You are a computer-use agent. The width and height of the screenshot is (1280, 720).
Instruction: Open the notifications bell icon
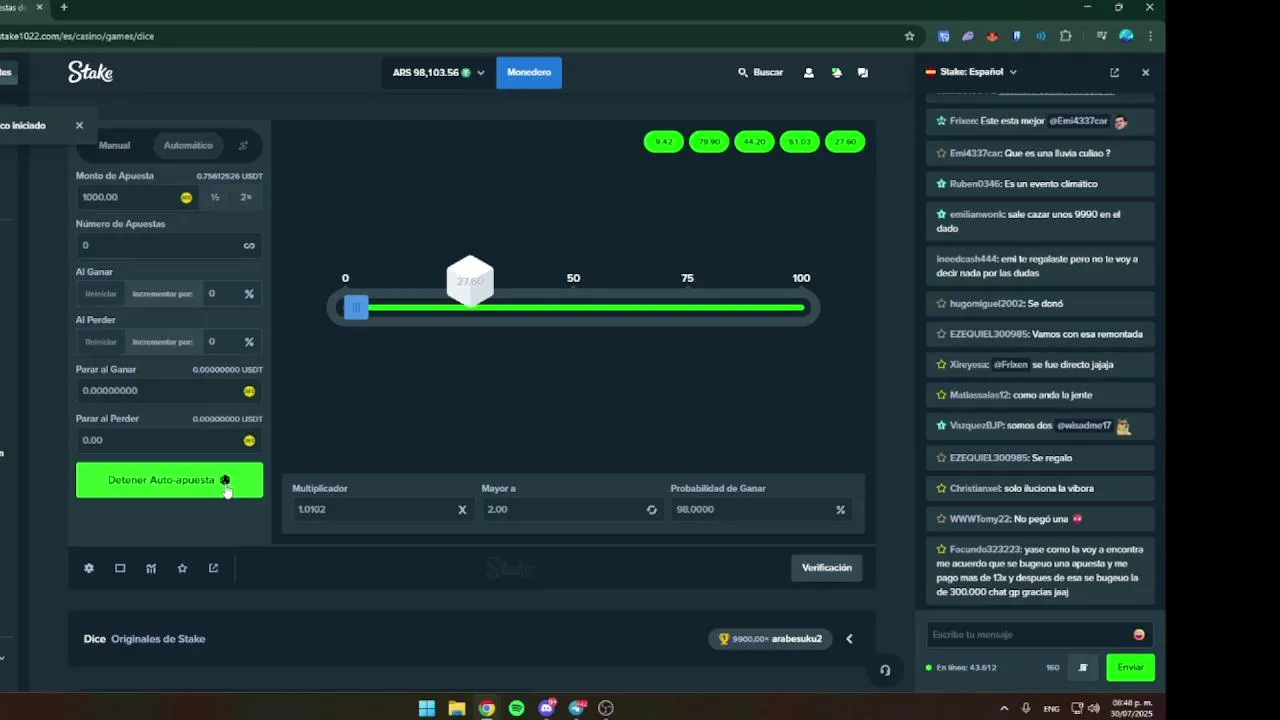point(836,73)
